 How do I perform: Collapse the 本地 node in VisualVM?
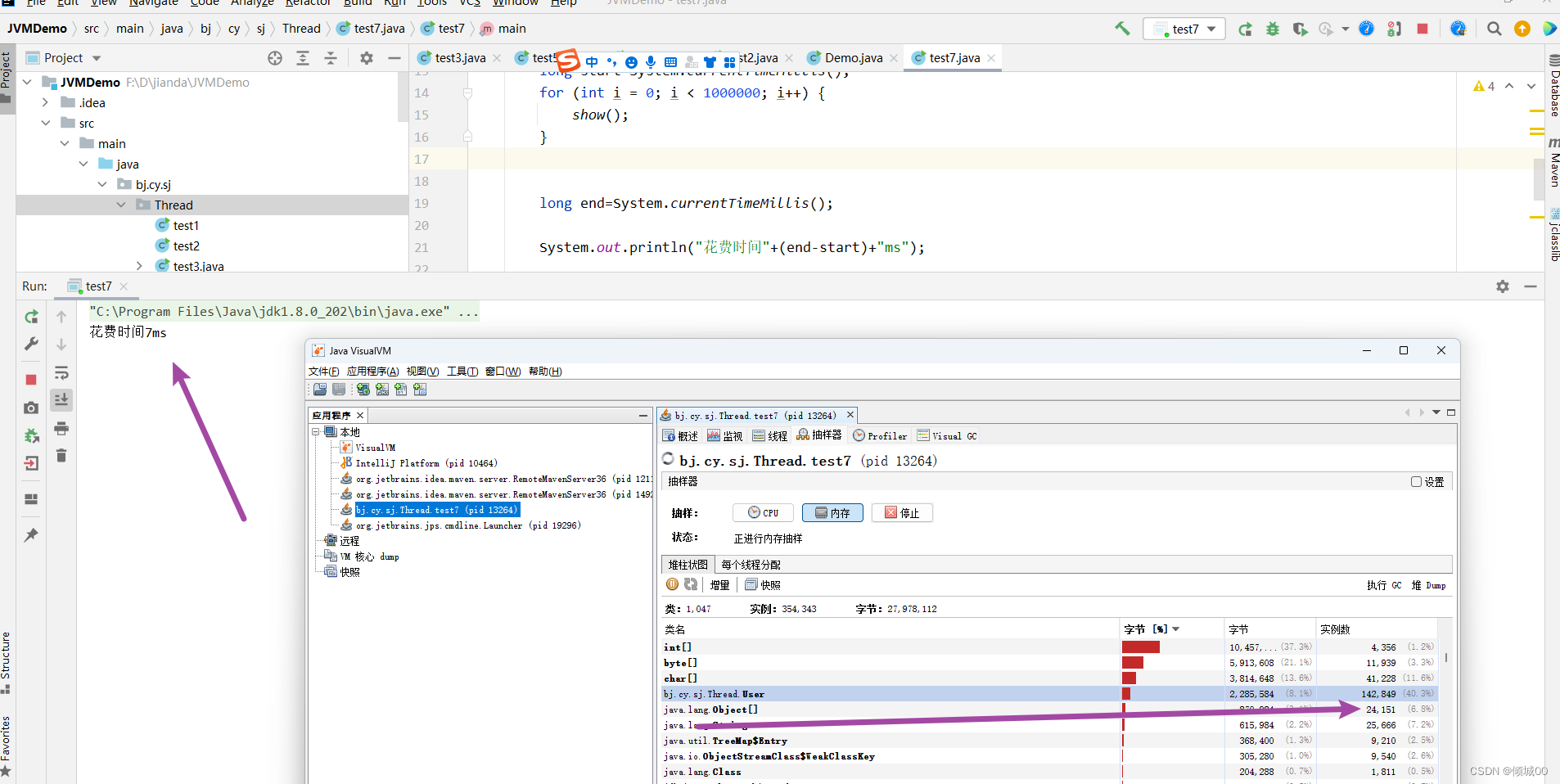point(316,431)
